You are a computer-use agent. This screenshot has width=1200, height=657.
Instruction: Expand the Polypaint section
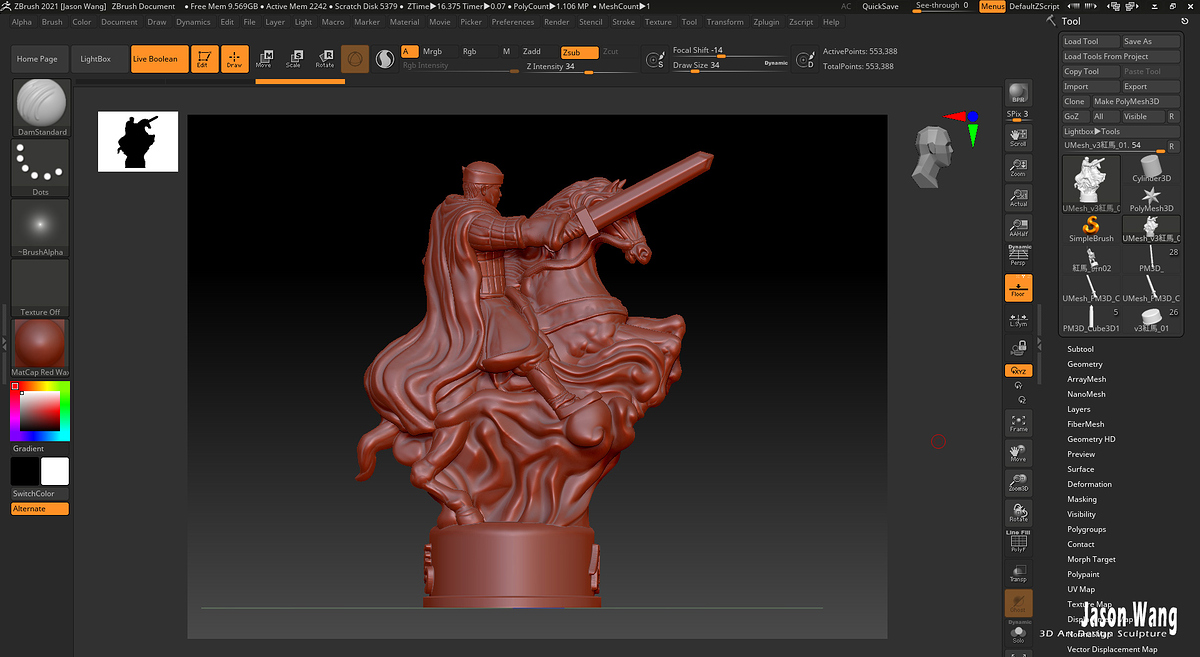[1083, 574]
